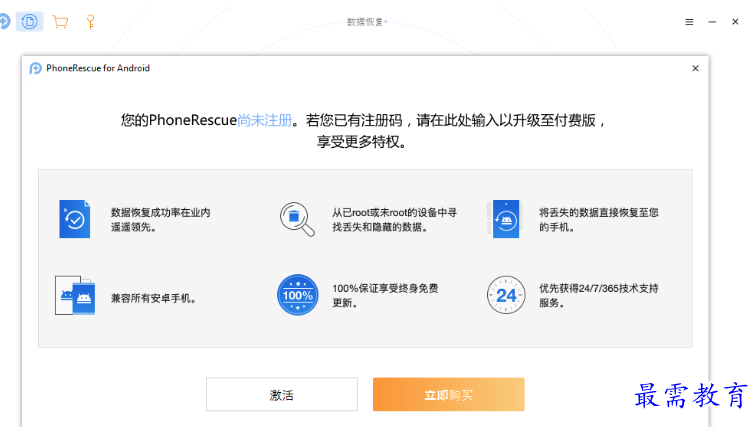Open the hamburger menu
756x427 pixels.
coord(689,21)
